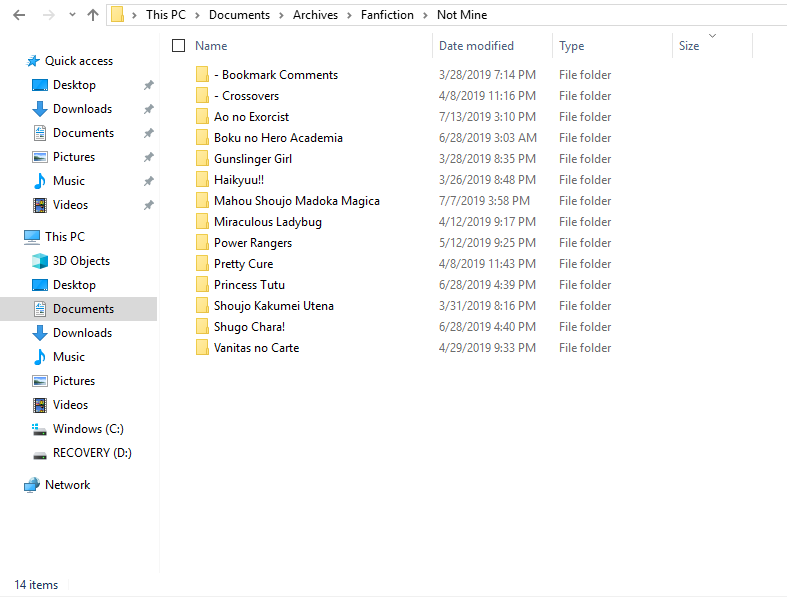Navigate to This PC in breadcrumb
Image resolution: width=787 pixels, height=597 pixels.
[x=166, y=15]
